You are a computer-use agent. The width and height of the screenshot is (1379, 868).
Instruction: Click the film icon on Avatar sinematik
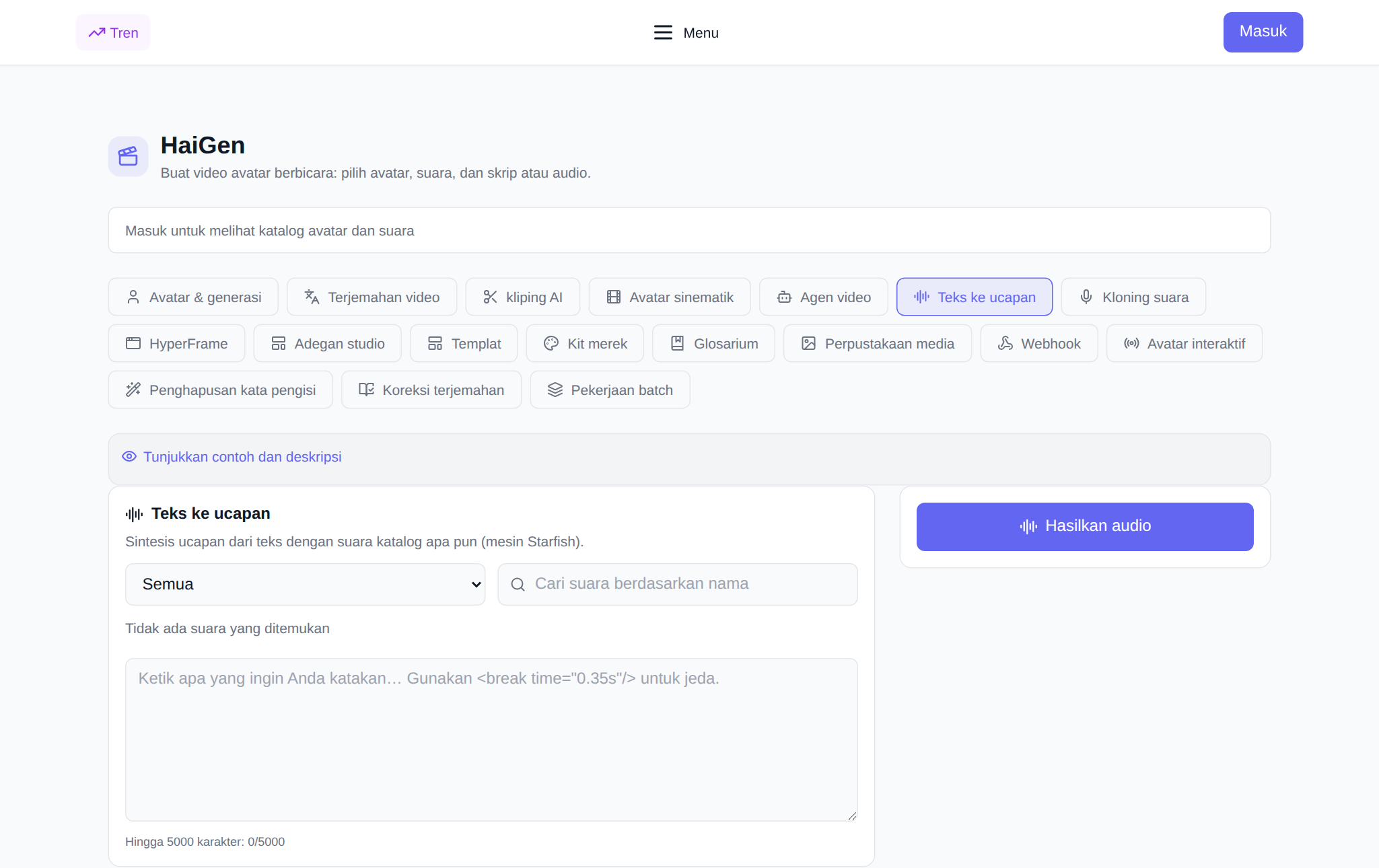tap(613, 297)
